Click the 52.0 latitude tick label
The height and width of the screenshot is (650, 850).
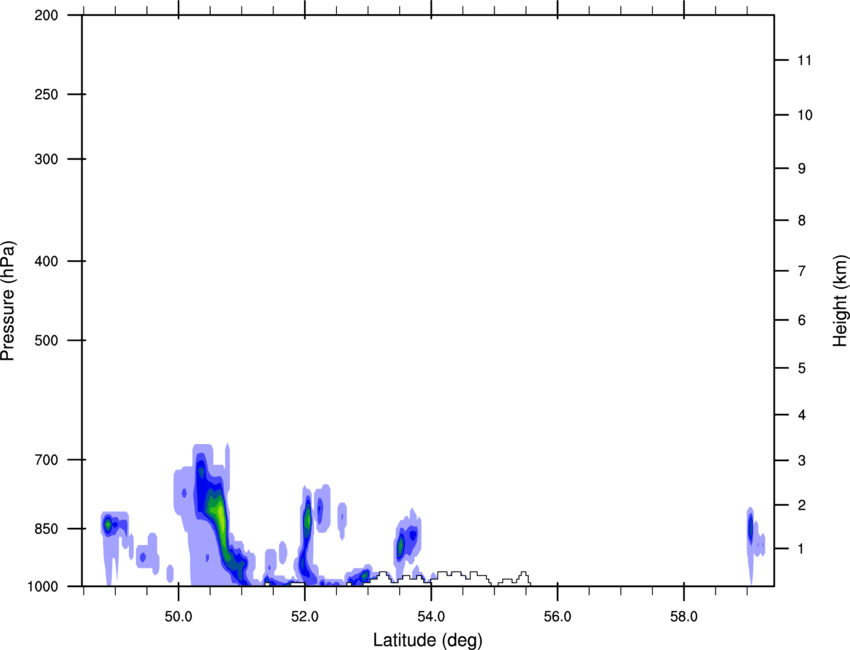pos(305,617)
